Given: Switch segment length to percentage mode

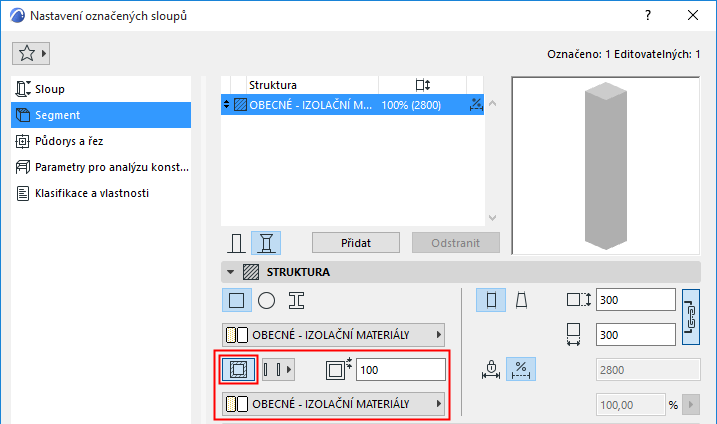Looking at the screenshot, I should click(x=520, y=369).
